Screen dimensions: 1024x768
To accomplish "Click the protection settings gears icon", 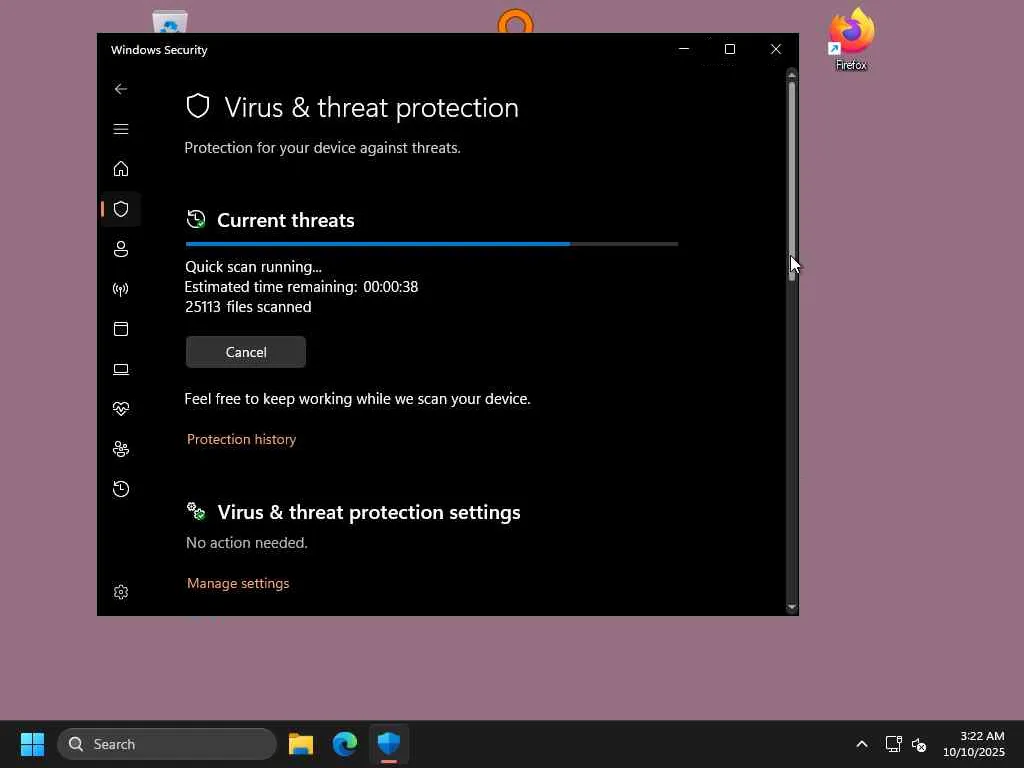I will [196, 511].
